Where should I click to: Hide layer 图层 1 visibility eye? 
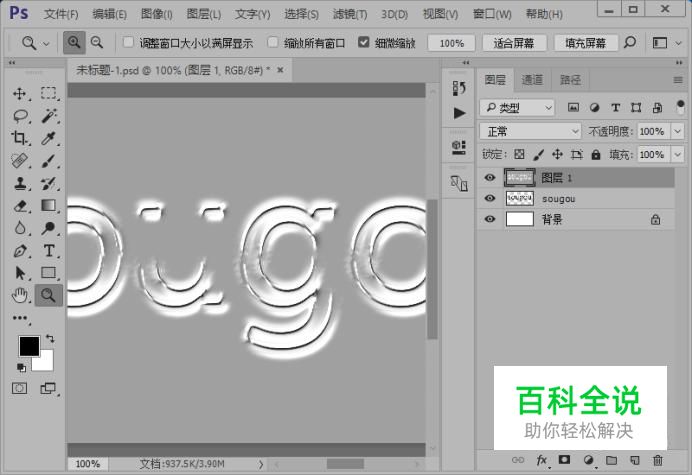[490, 177]
